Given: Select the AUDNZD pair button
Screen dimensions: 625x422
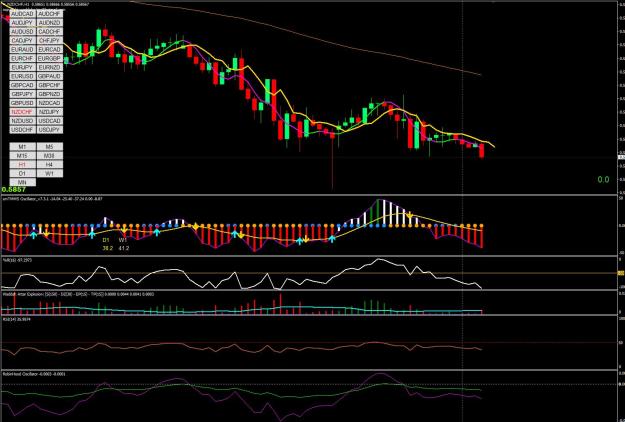Looking at the screenshot, I should [49, 23].
